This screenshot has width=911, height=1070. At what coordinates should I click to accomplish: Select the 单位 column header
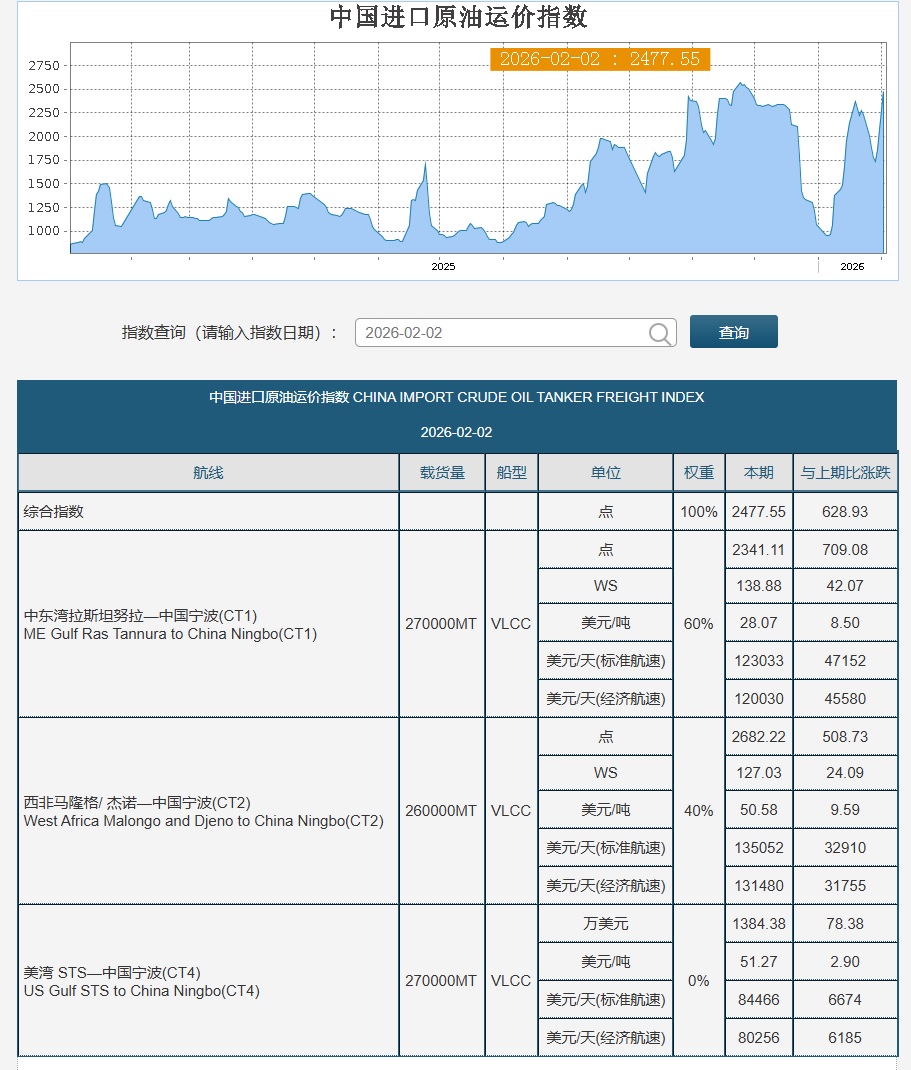605,473
